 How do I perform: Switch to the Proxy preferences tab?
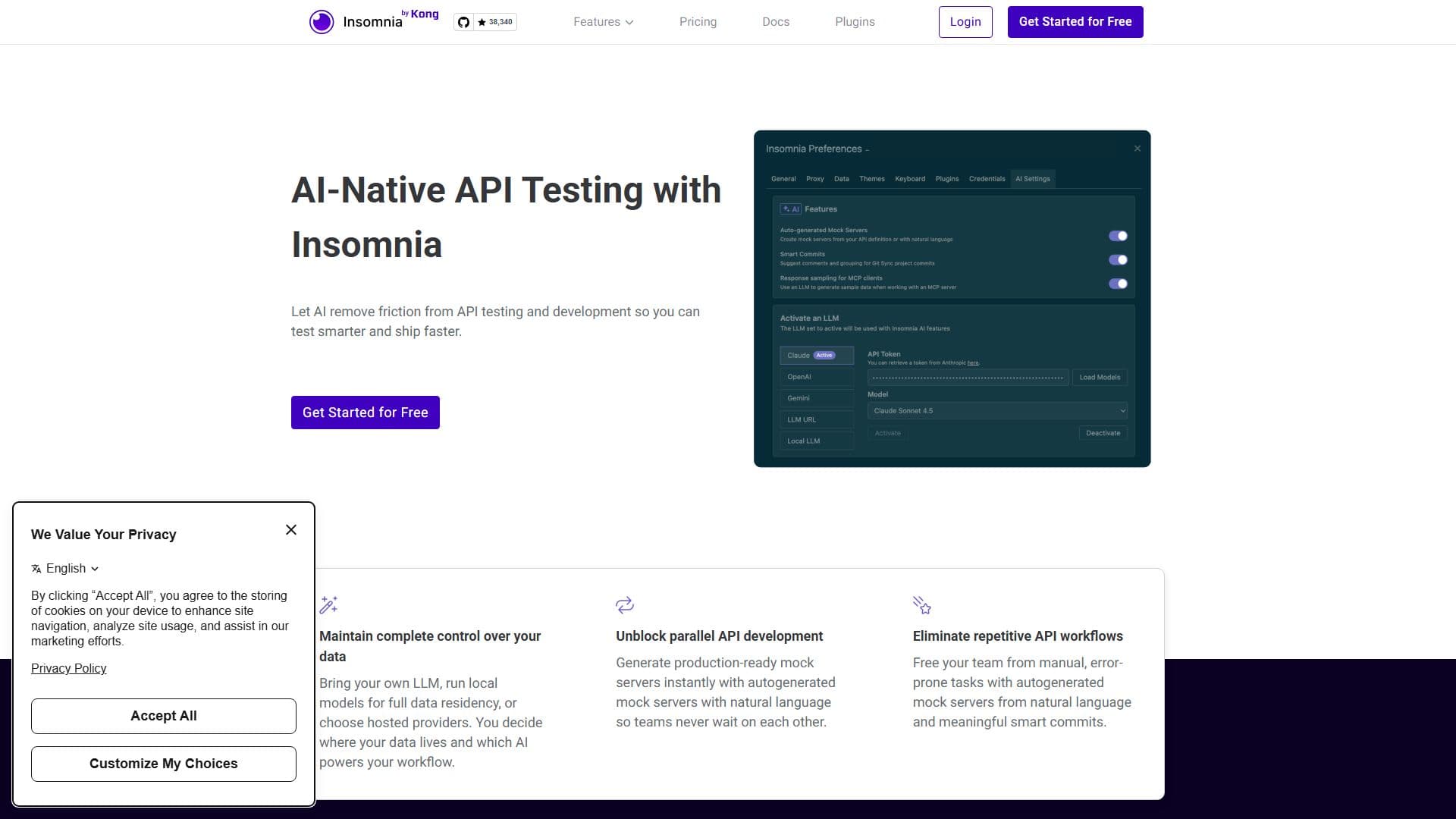coord(815,179)
